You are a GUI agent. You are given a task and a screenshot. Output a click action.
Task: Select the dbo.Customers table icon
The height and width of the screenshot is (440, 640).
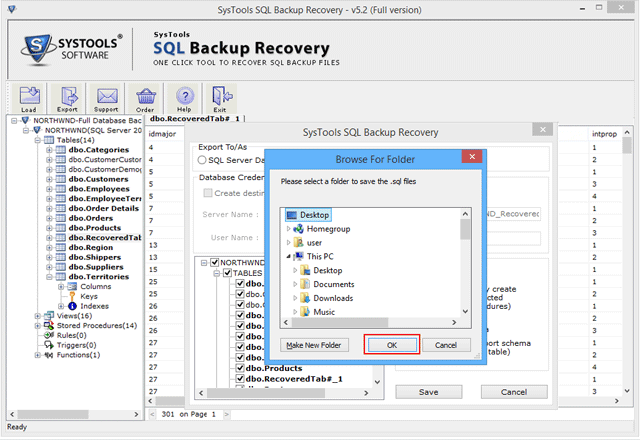(x=60, y=179)
